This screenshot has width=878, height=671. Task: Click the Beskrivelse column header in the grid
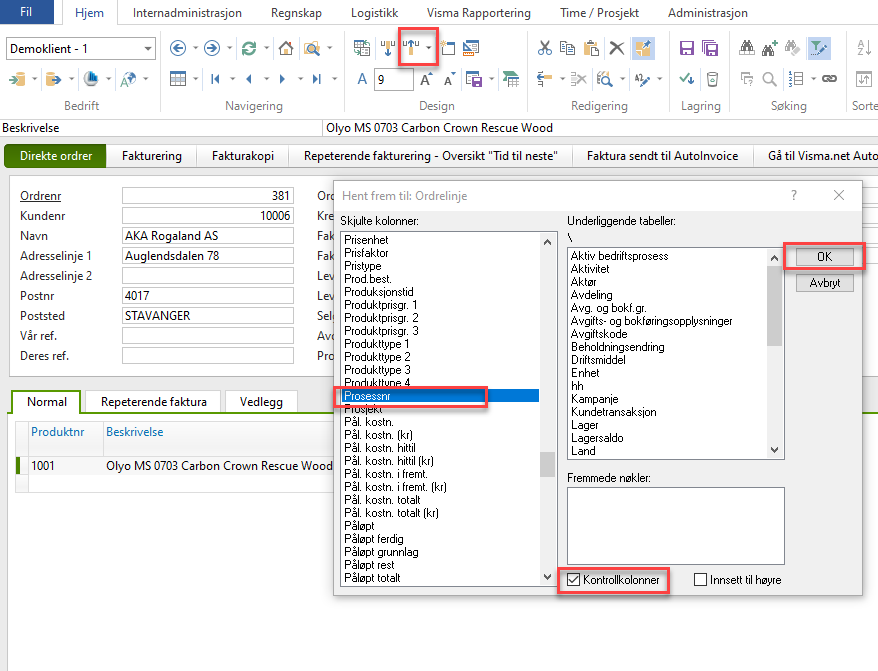tap(134, 432)
